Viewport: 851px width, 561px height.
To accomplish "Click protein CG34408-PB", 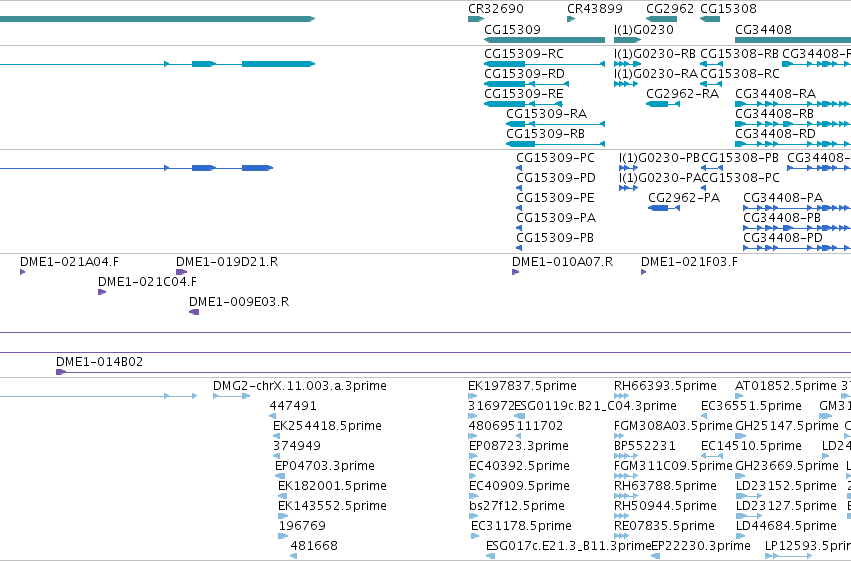I will [x=797, y=228].
